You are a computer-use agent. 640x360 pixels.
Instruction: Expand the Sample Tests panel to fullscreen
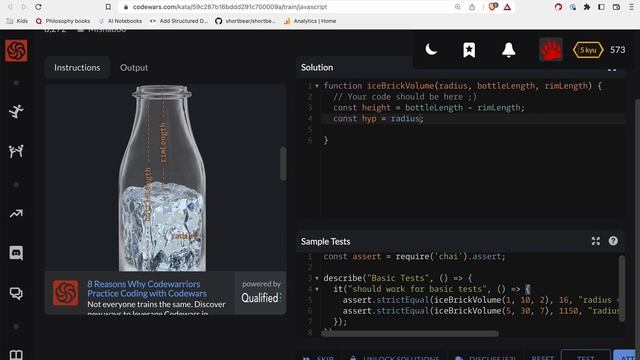click(596, 241)
